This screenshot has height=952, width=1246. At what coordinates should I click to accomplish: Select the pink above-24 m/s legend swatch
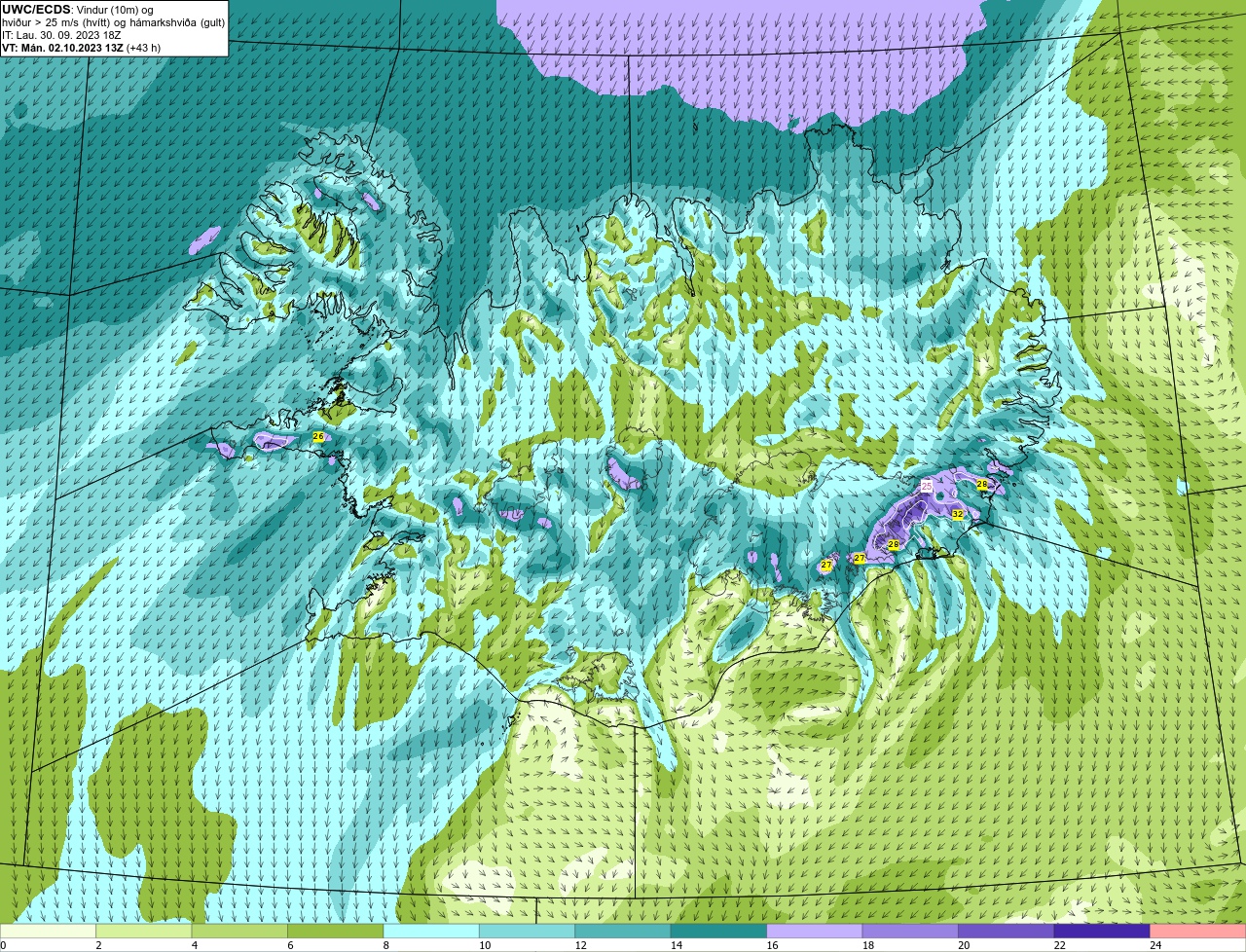[x=1198, y=931]
